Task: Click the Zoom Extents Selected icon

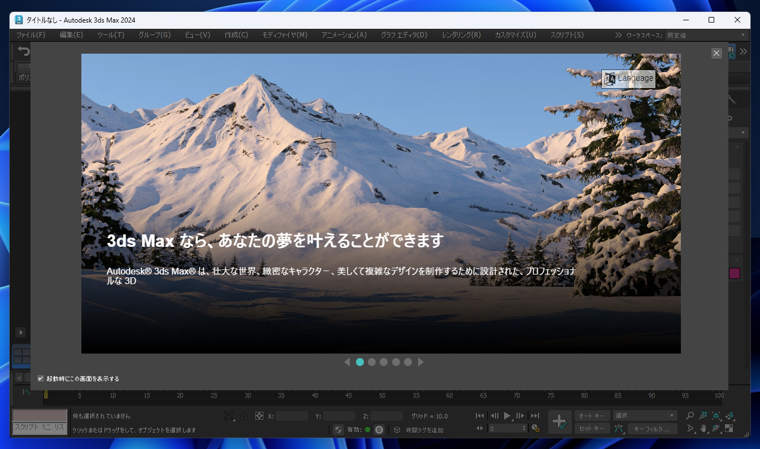Action: (x=716, y=416)
